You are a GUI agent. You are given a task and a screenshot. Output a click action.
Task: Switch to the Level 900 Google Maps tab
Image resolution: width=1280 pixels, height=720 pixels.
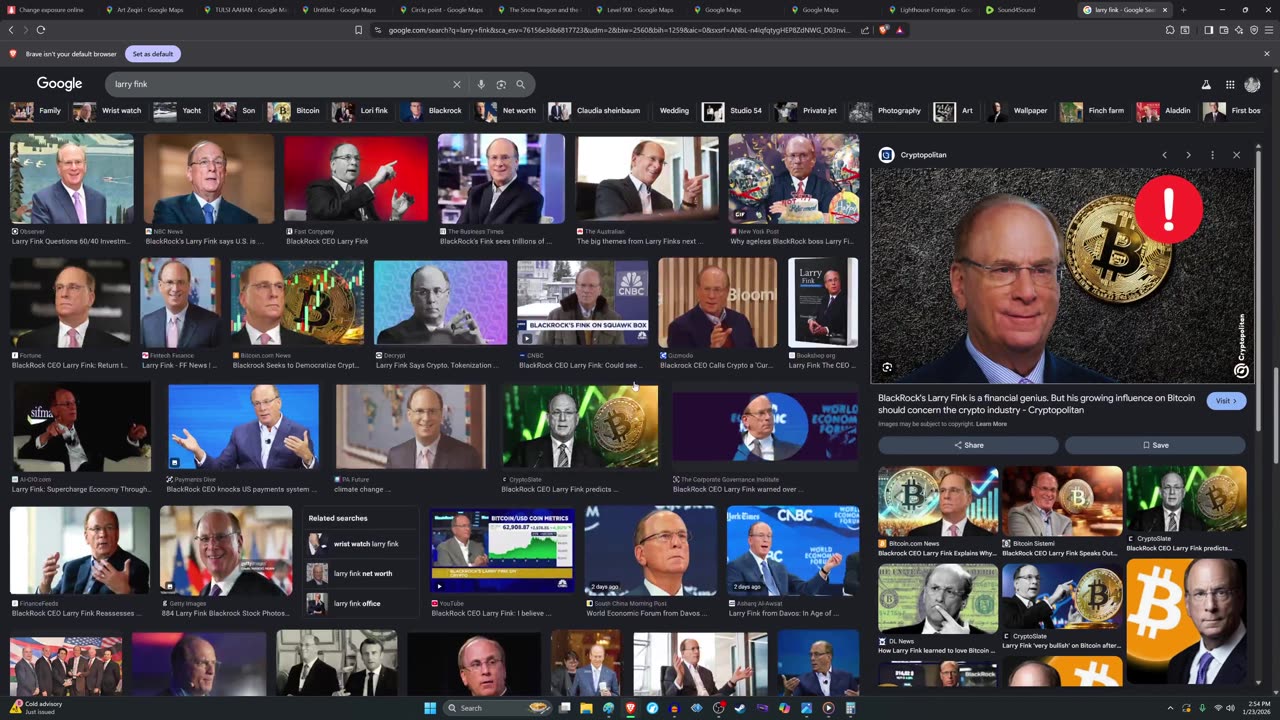point(636,10)
